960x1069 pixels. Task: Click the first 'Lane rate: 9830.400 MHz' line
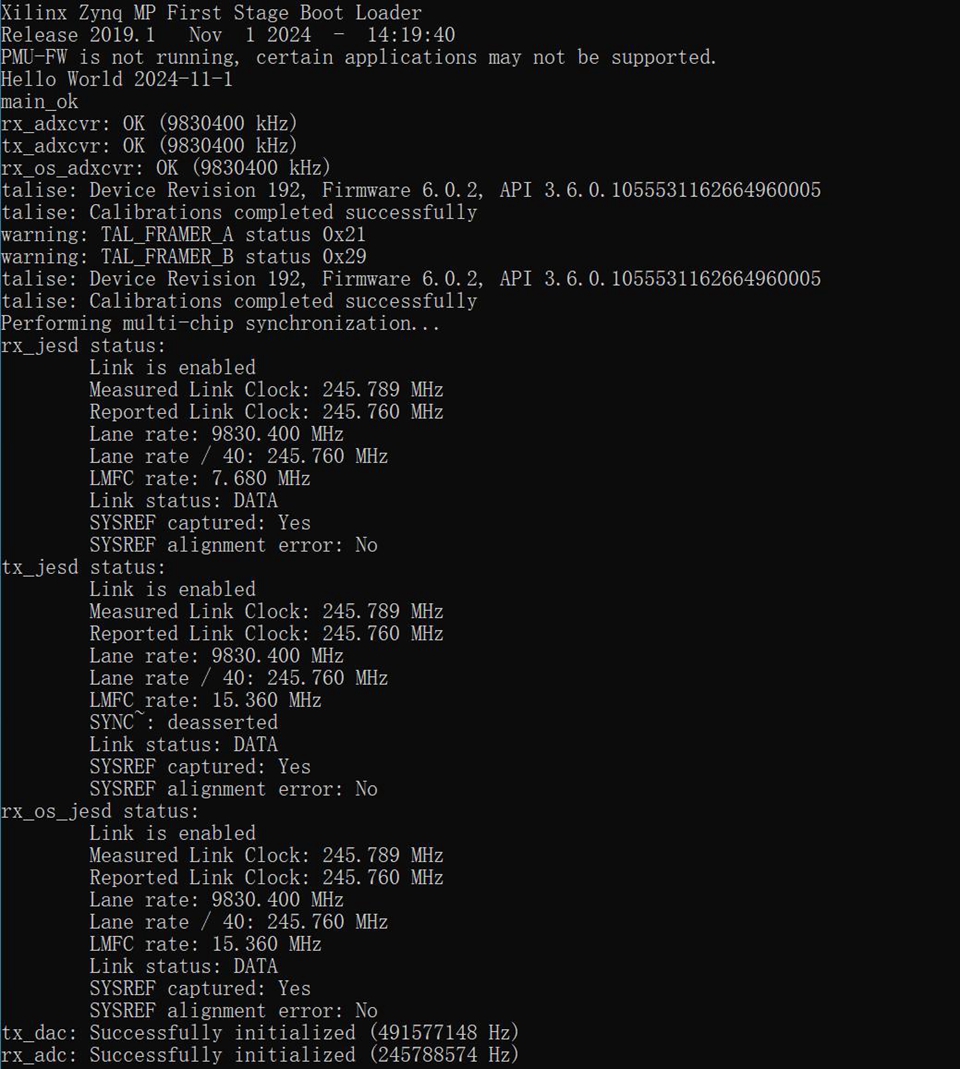[x=216, y=434]
